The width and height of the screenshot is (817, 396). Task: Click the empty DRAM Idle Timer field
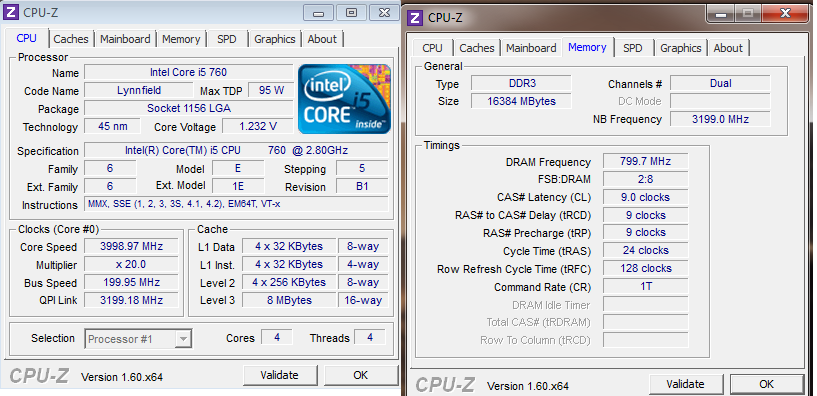tap(646, 305)
